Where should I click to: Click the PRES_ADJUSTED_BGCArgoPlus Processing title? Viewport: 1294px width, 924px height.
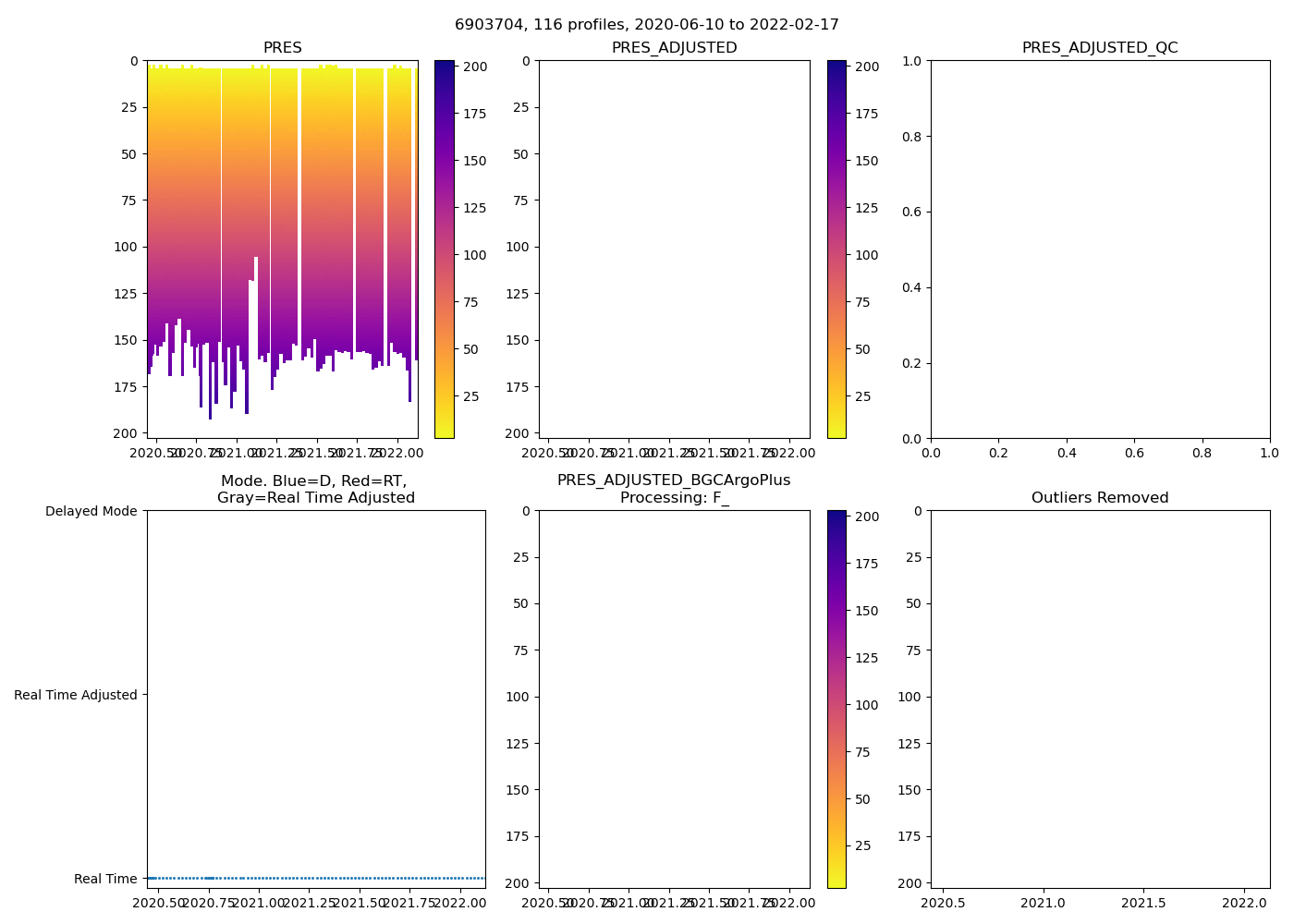(x=674, y=489)
